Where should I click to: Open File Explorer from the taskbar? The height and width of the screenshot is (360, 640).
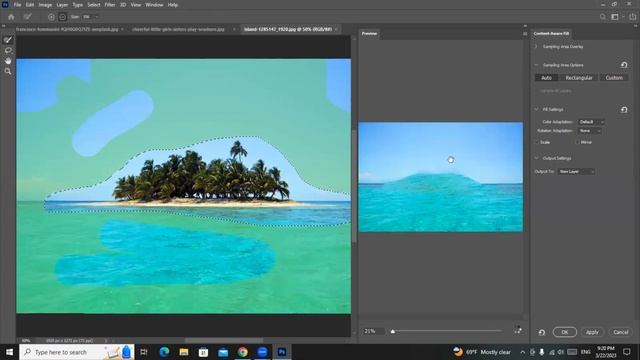pos(184,352)
